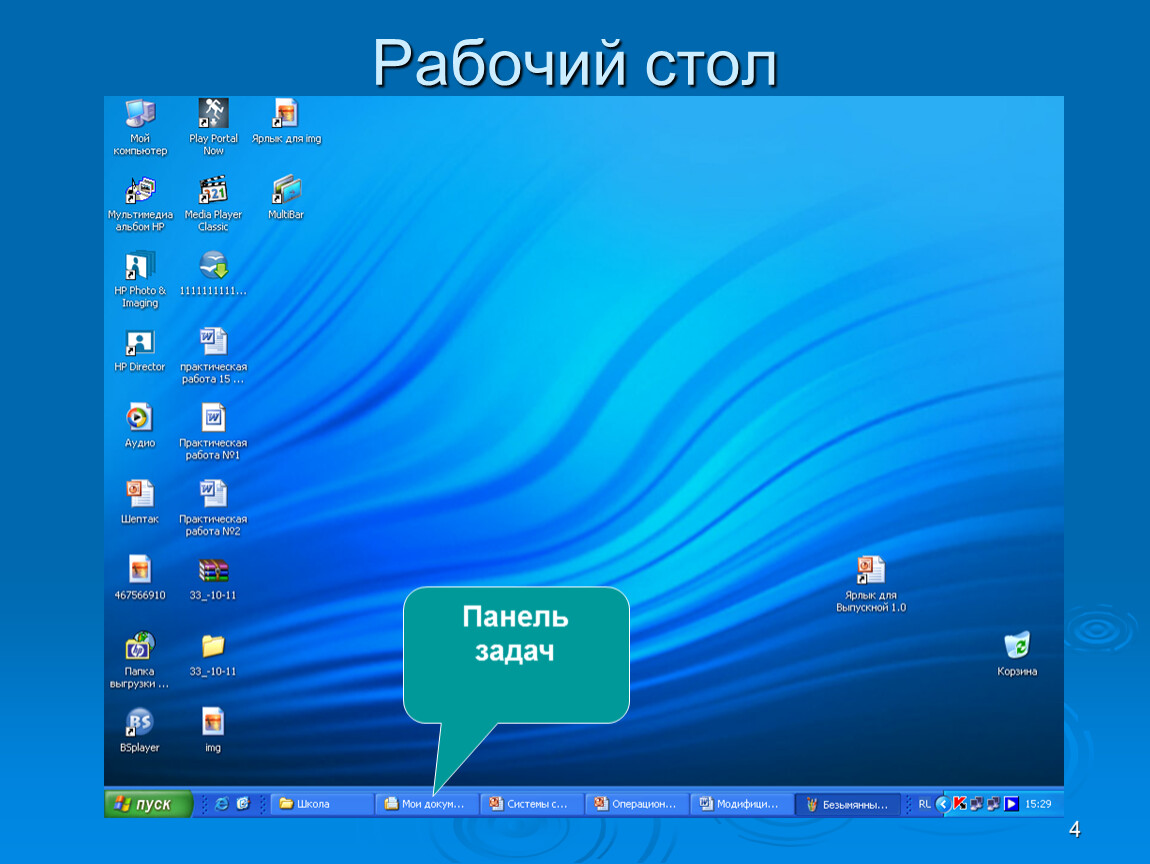Open the Мой компьютер desktop icon
The height and width of the screenshot is (864, 1150).
pyautogui.click(x=140, y=113)
